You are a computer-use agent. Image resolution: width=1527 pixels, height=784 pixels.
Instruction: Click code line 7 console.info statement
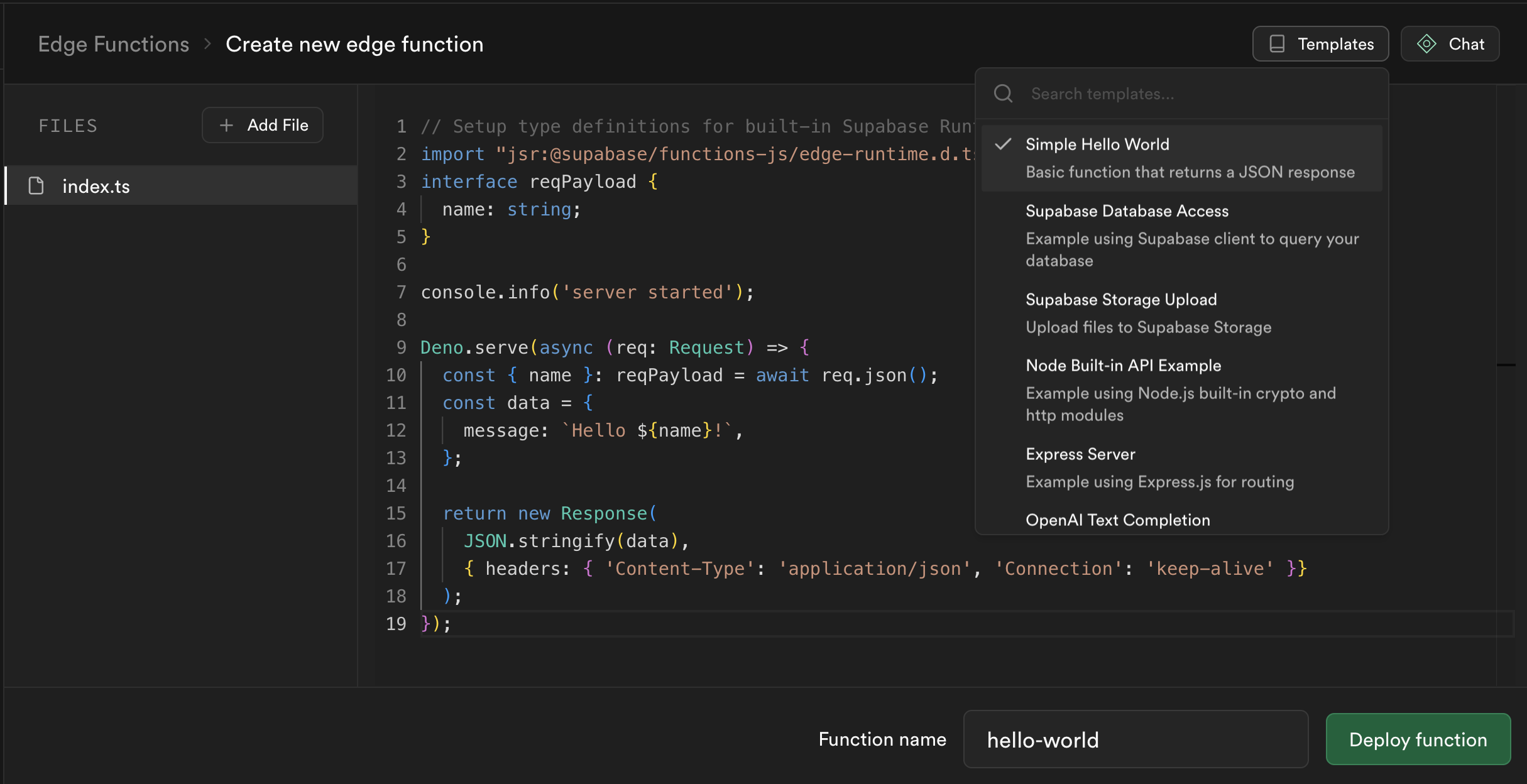click(x=588, y=292)
